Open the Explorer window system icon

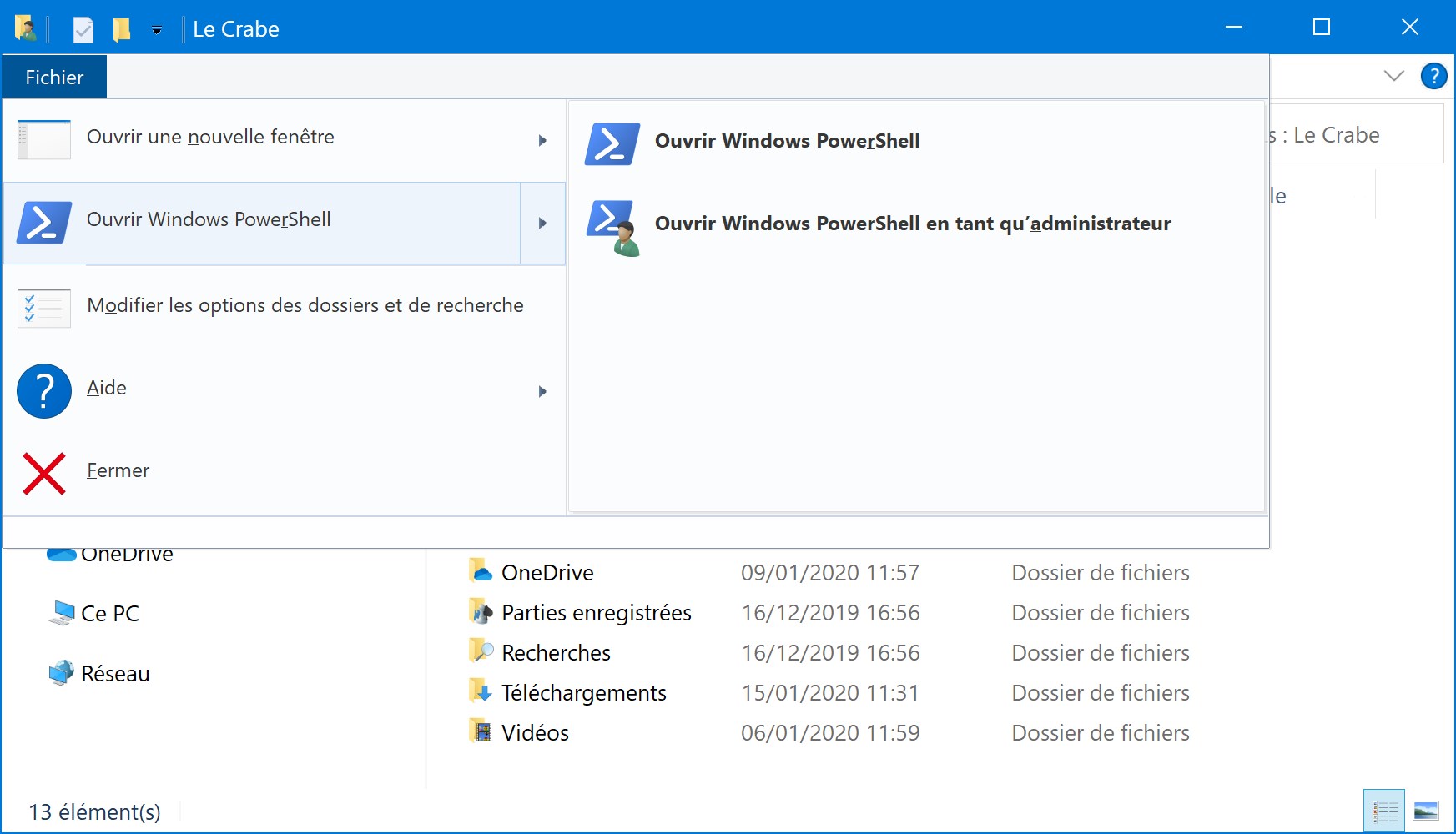click(25, 29)
